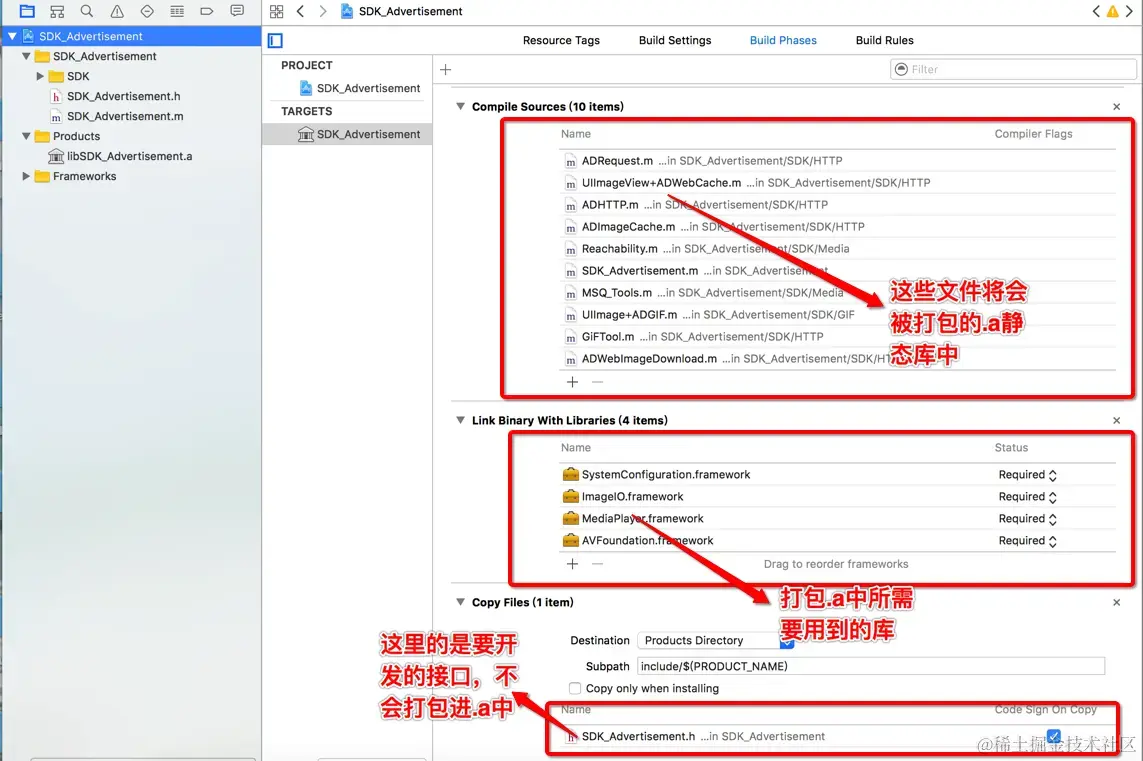Jump to previous issue arrow
The height and width of the screenshot is (761, 1143).
pyautogui.click(x=1096, y=11)
